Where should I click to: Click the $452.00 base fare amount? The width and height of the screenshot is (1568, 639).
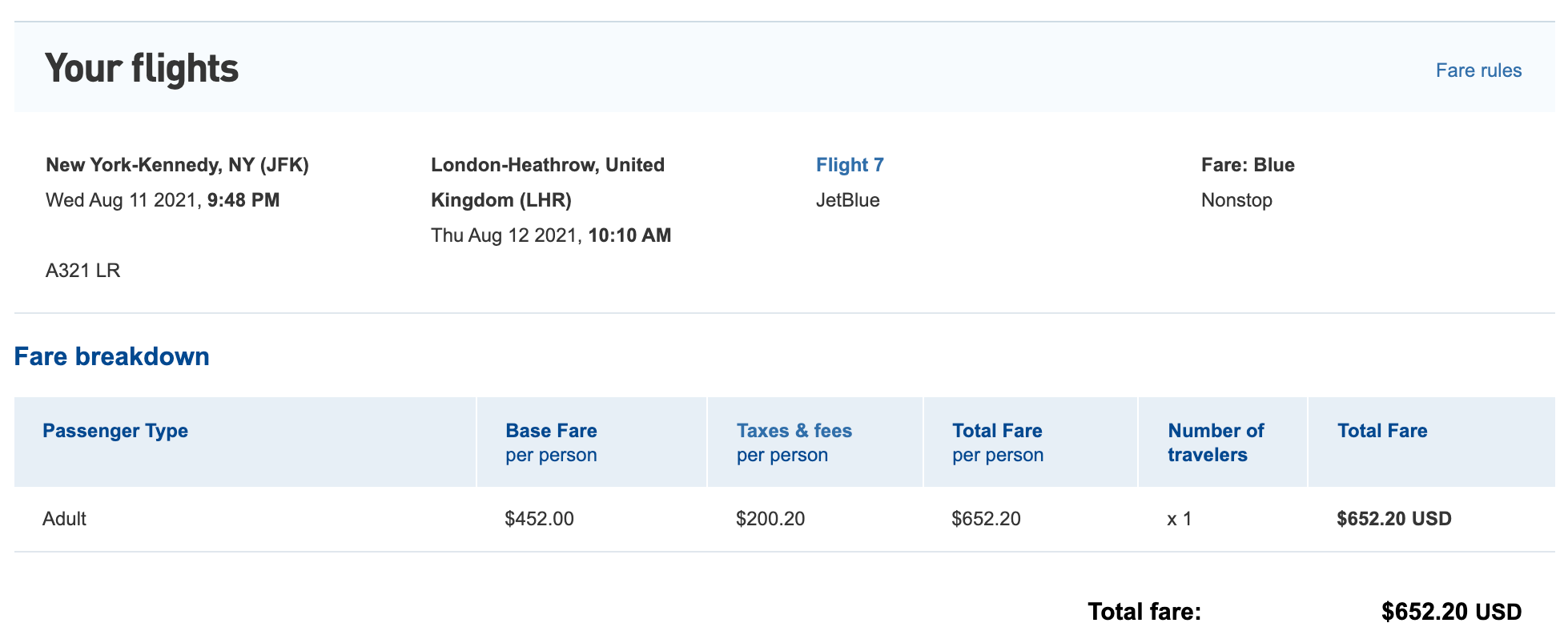click(539, 519)
